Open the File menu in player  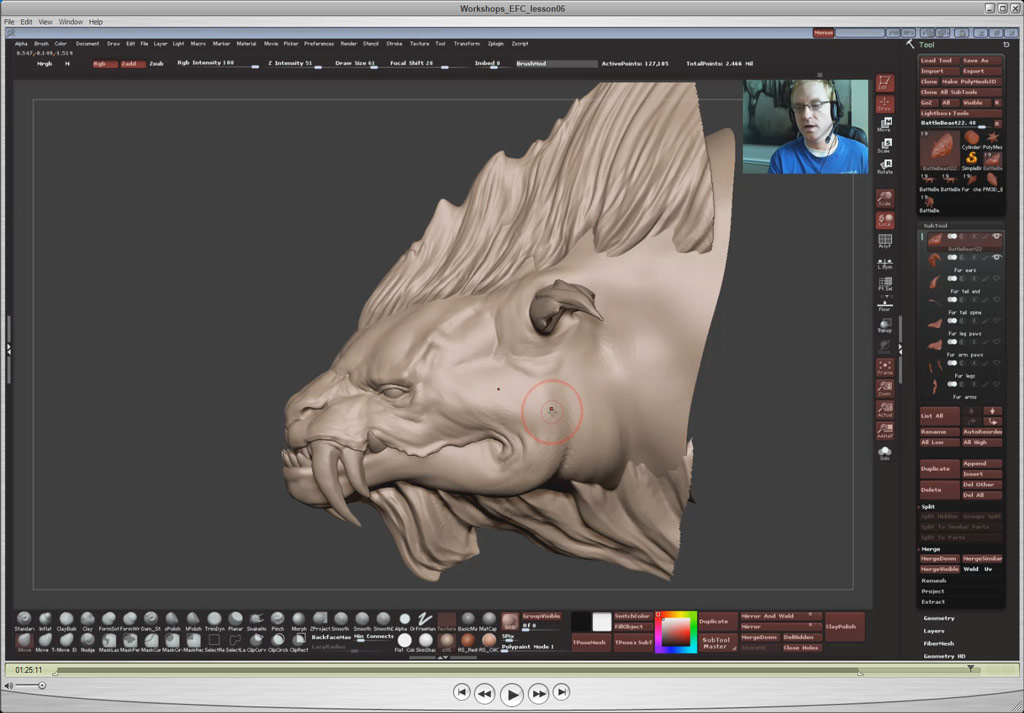[x=9, y=22]
